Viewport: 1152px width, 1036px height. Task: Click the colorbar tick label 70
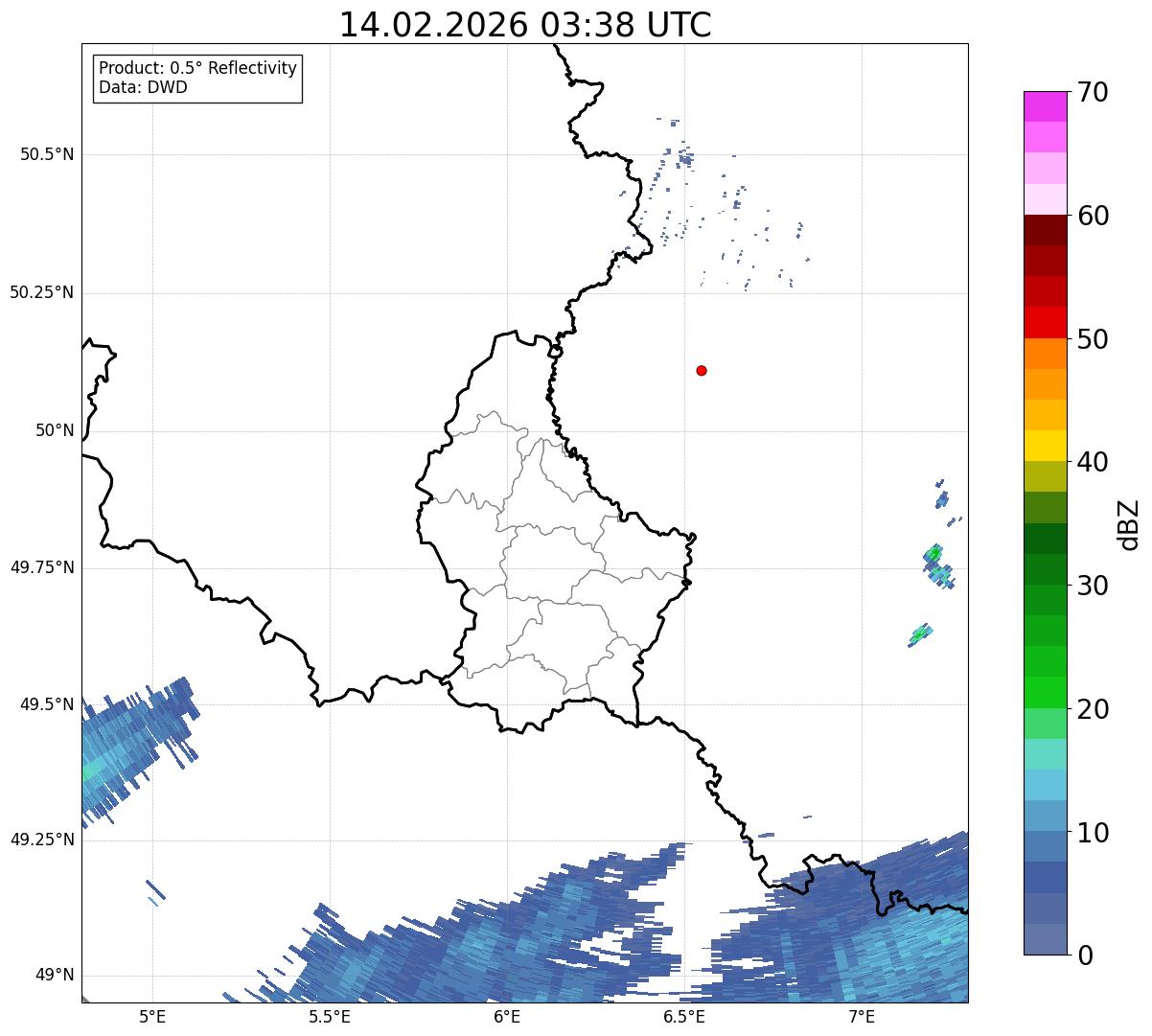[1093, 92]
